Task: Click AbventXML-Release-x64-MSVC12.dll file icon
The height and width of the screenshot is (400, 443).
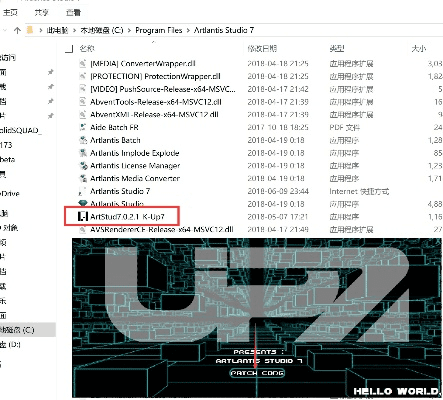Action: click(83, 115)
